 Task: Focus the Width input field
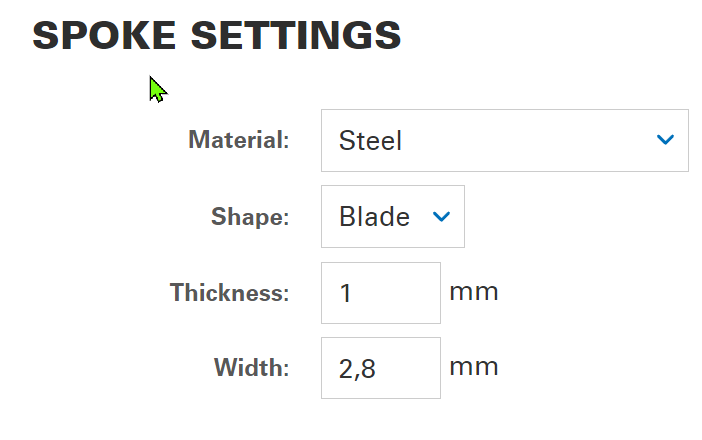coord(380,368)
